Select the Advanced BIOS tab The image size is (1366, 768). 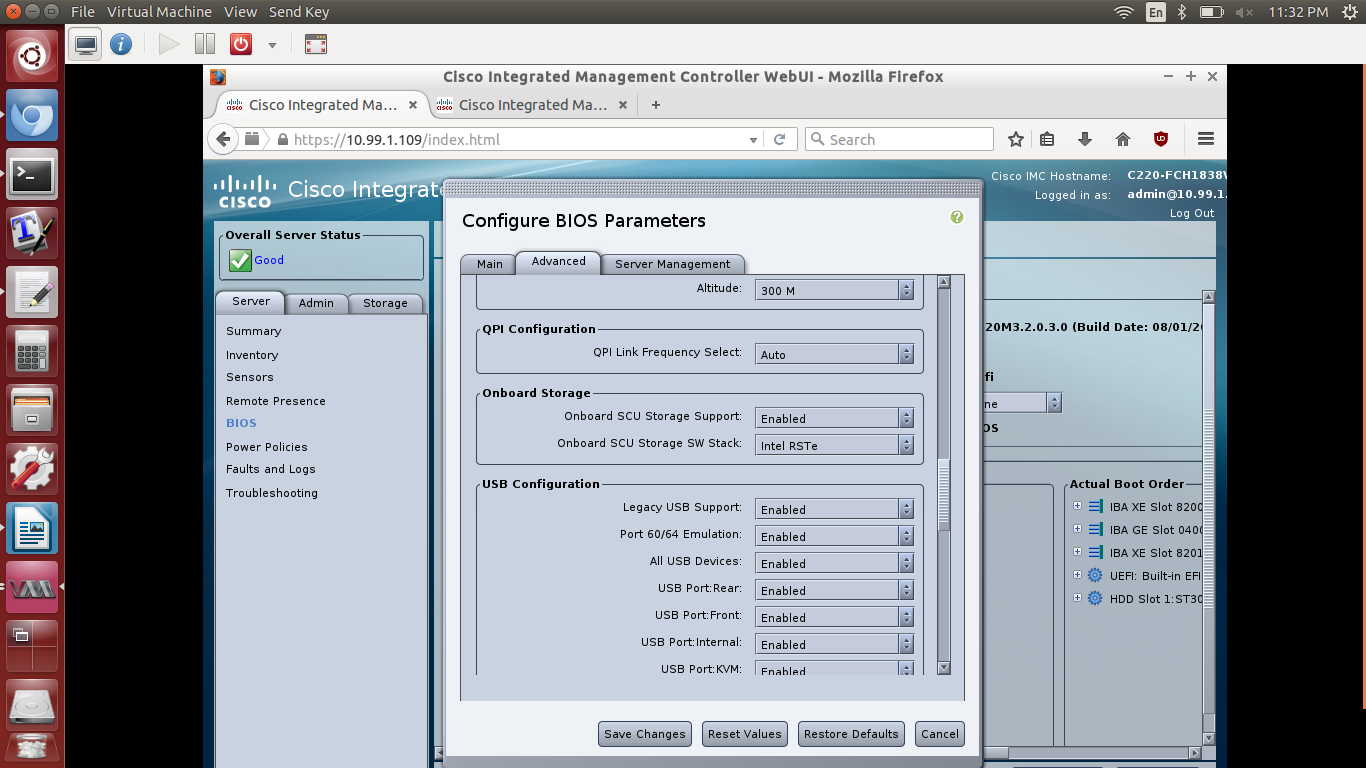tap(558, 262)
